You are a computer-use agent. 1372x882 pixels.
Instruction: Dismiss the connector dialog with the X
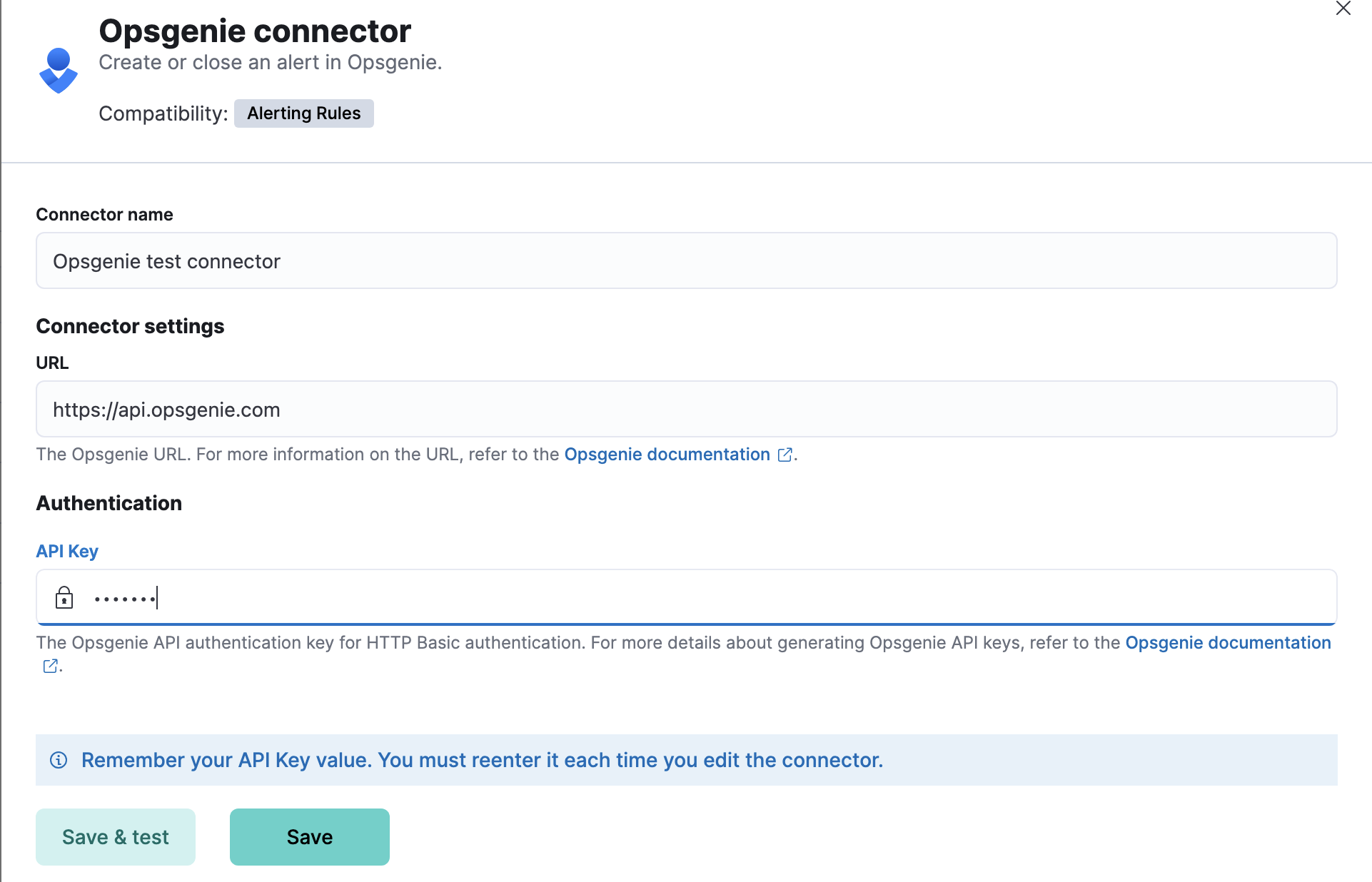[x=1344, y=9]
